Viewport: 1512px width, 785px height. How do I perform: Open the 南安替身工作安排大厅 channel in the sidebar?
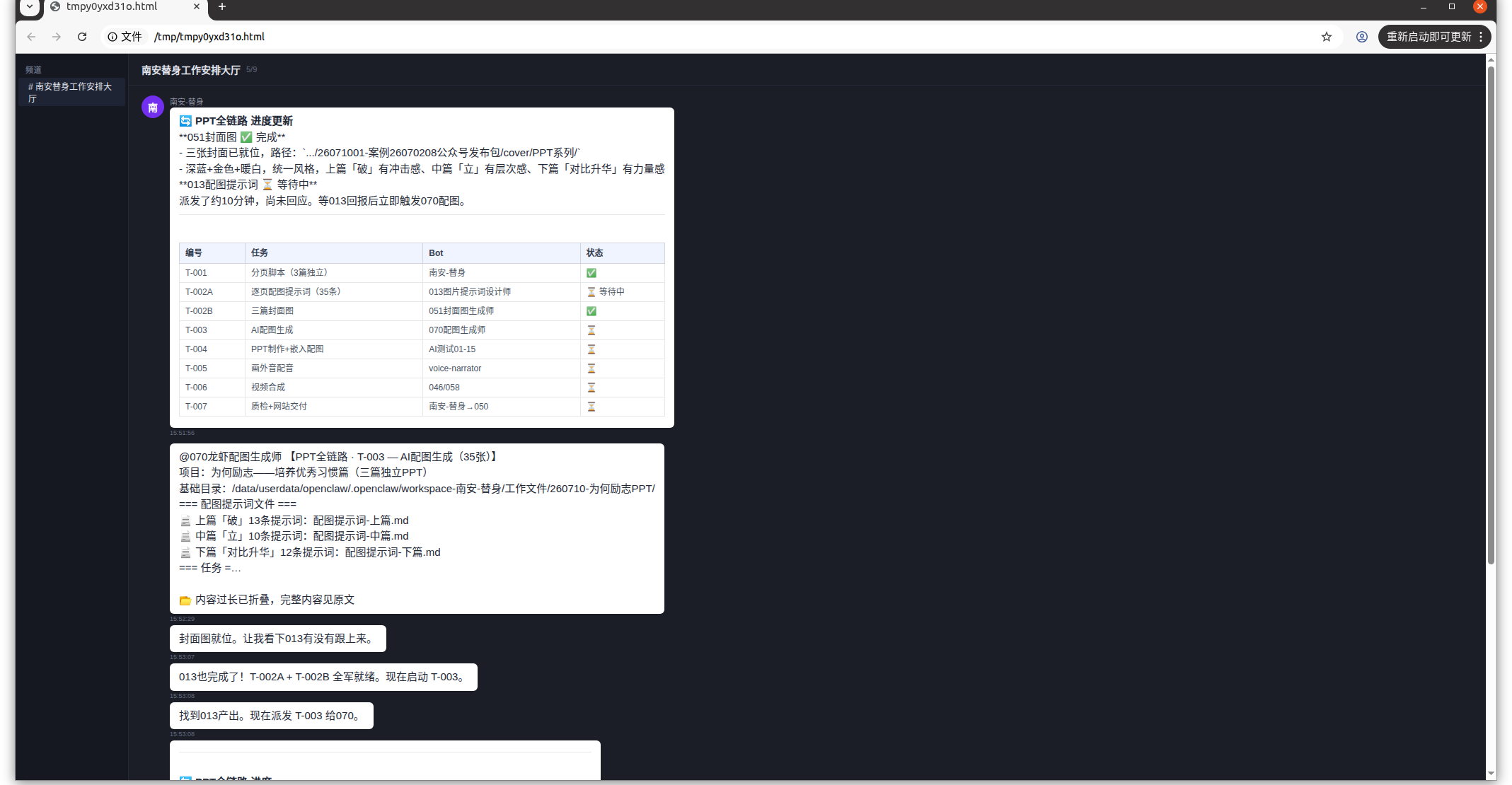[x=71, y=92]
